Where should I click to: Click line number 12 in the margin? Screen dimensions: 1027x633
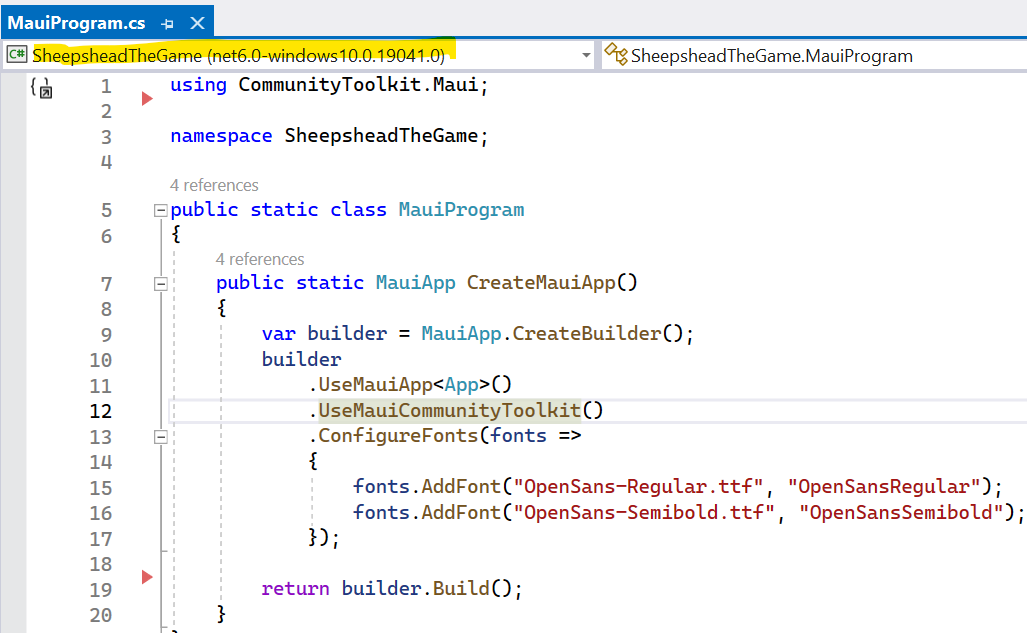click(x=101, y=412)
